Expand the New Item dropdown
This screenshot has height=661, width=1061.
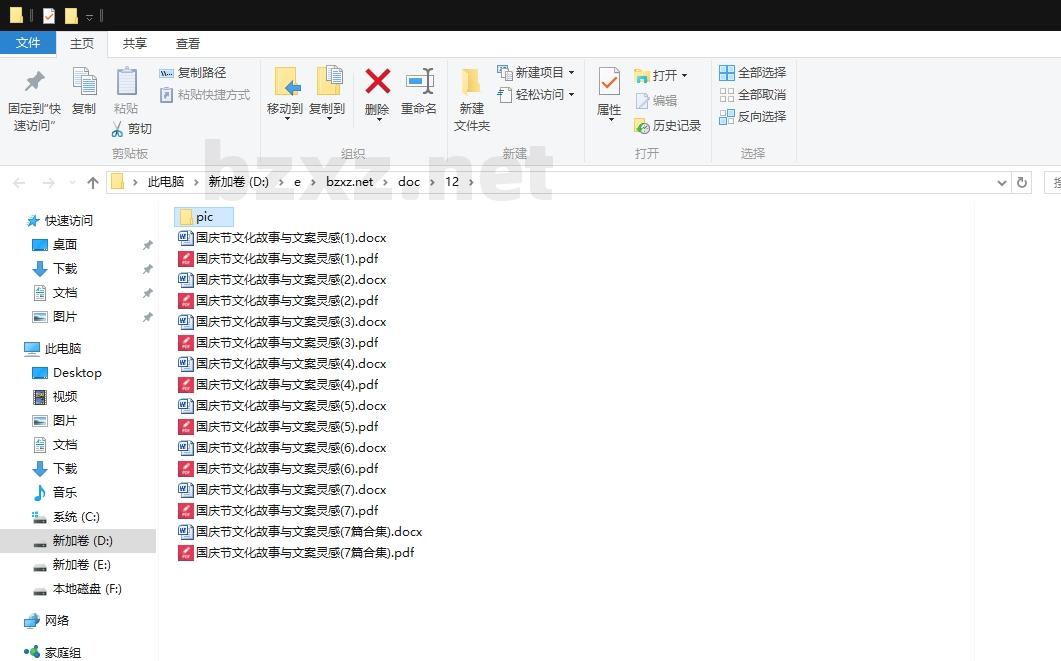click(x=571, y=73)
